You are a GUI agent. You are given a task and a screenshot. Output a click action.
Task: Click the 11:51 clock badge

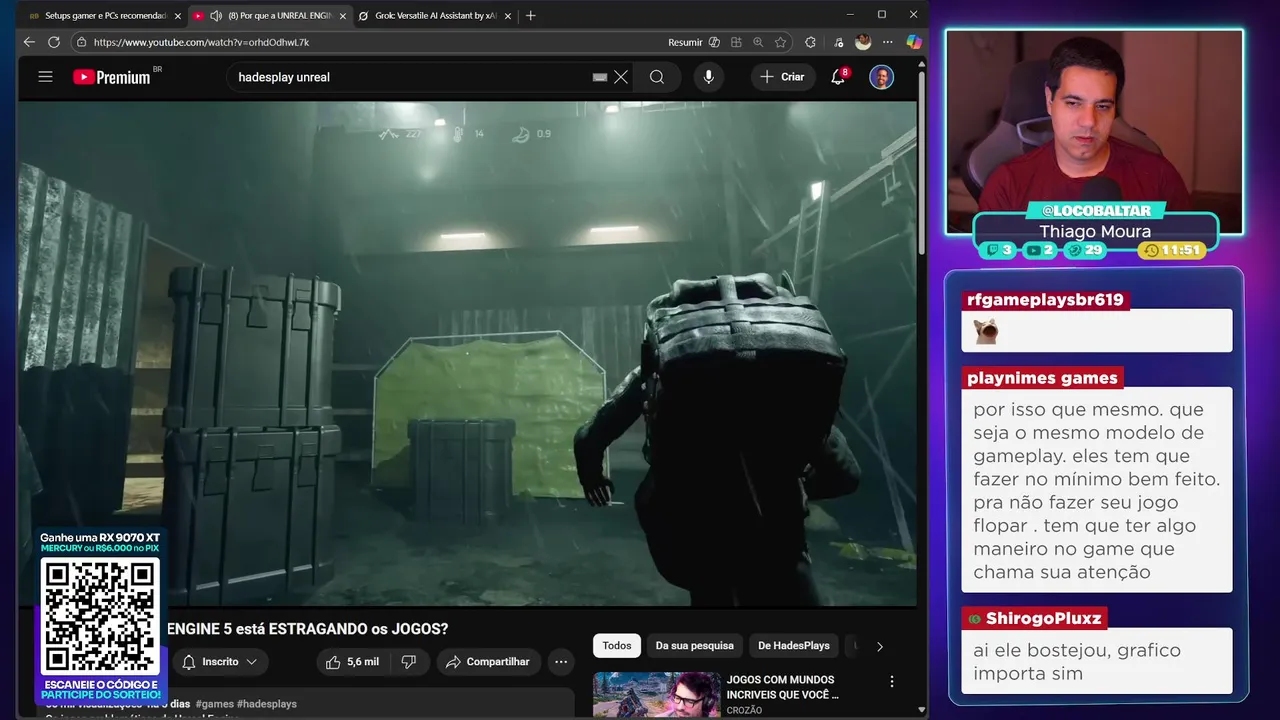[x=1172, y=250]
